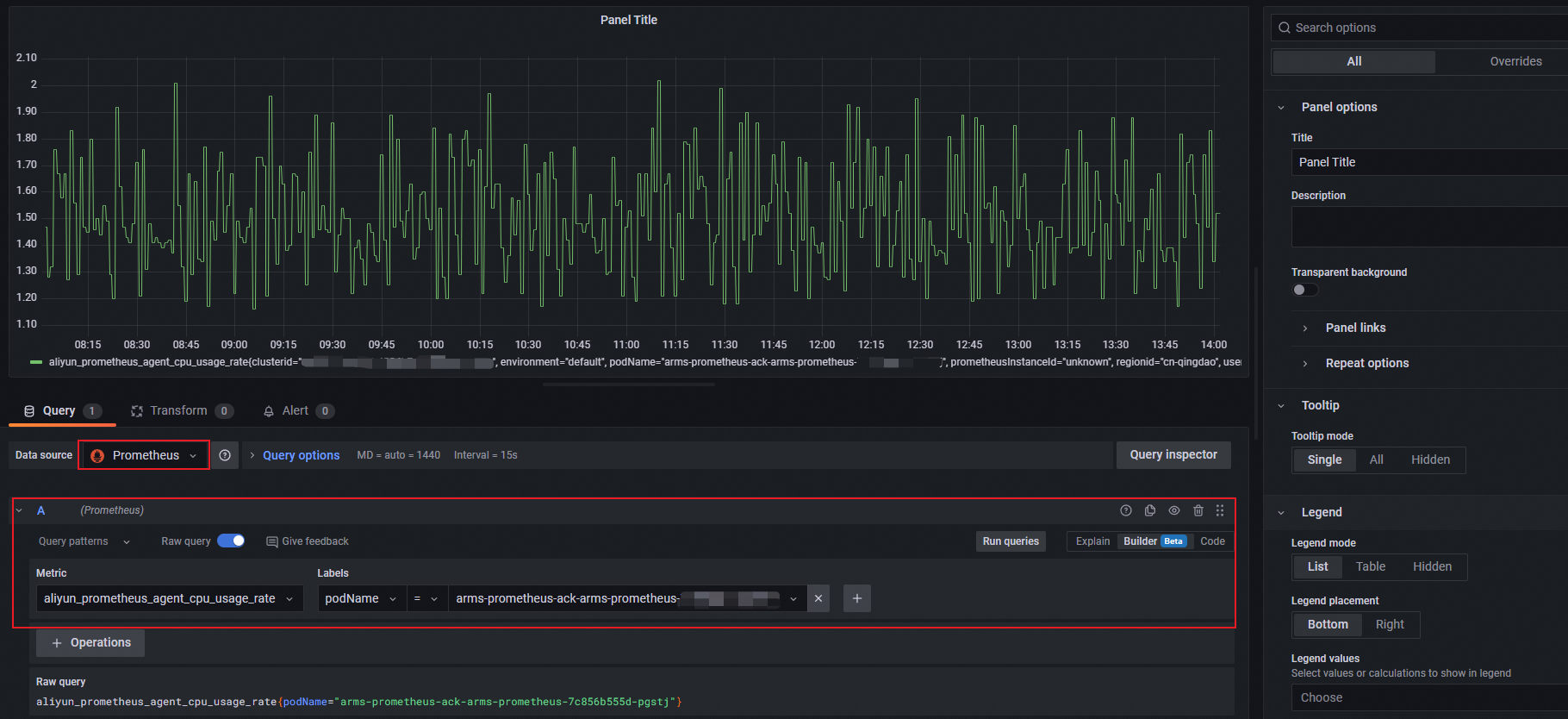The width and height of the screenshot is (1568, 719).
Task: Open Query inspector
Action: (1173, 454)
